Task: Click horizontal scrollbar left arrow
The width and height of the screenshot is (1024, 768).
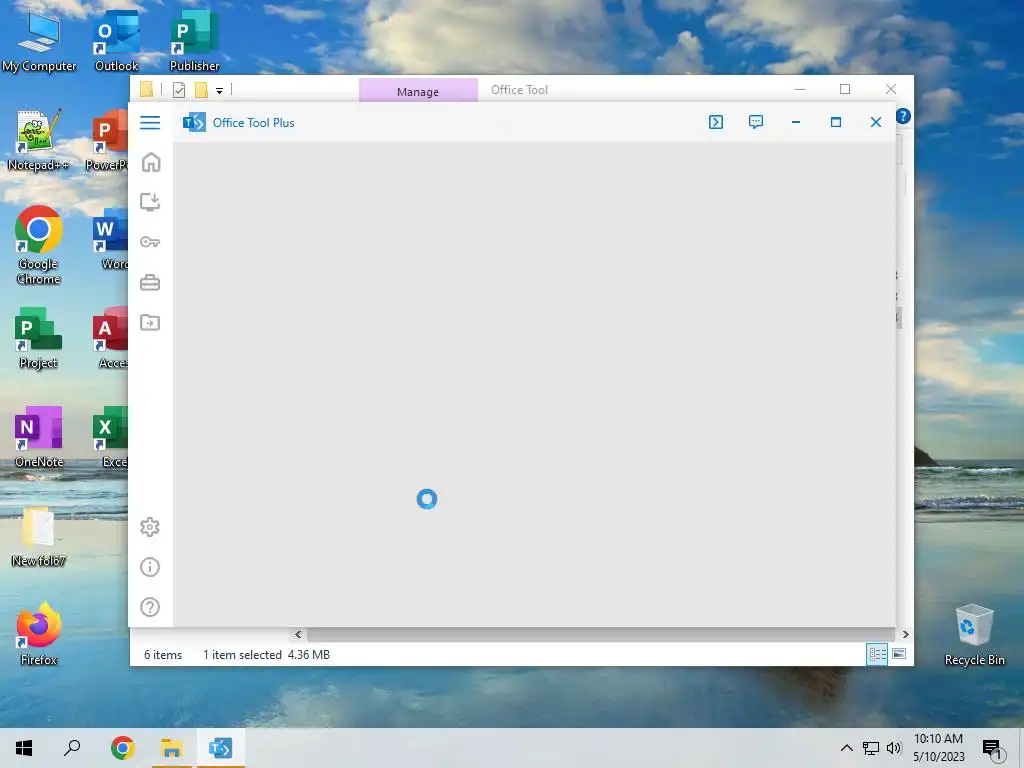Action: pyautogui.click(x=298, y=634)
